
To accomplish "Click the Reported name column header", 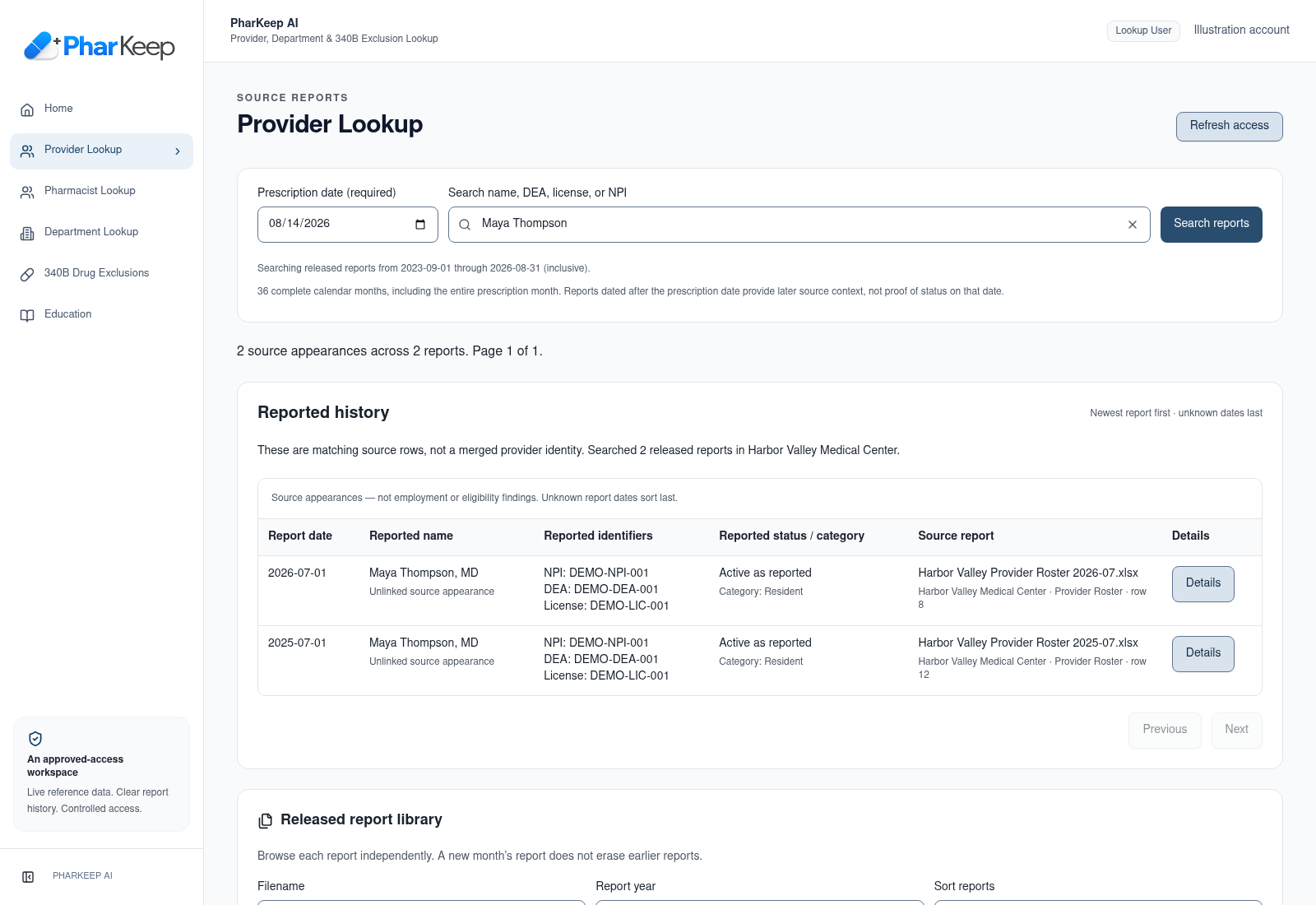I will [411, 536].
